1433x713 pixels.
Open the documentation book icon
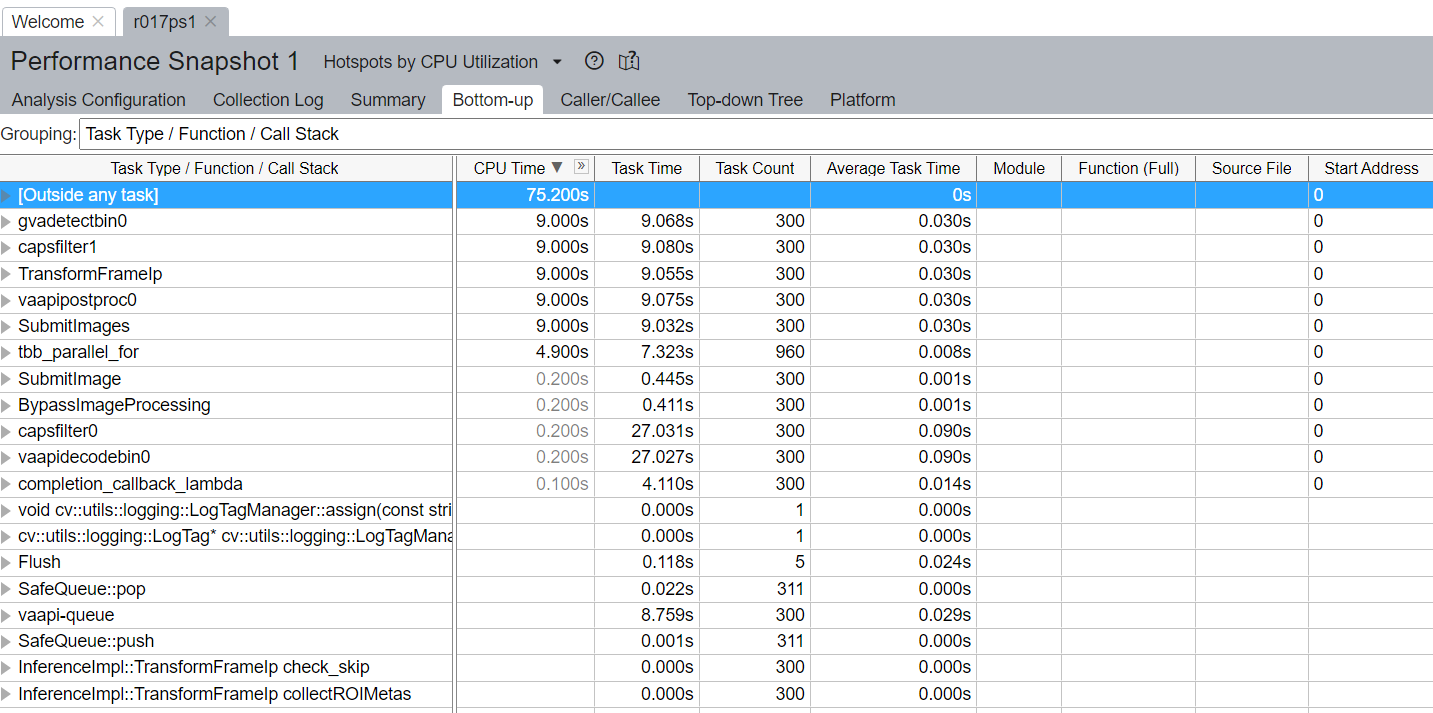coord(629,61)
